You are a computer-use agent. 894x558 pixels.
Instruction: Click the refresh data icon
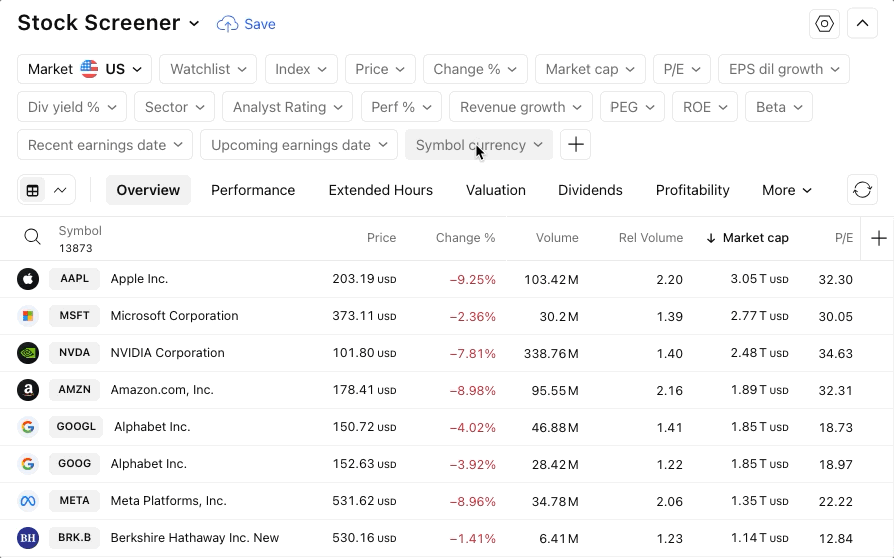tap(862, 190)
